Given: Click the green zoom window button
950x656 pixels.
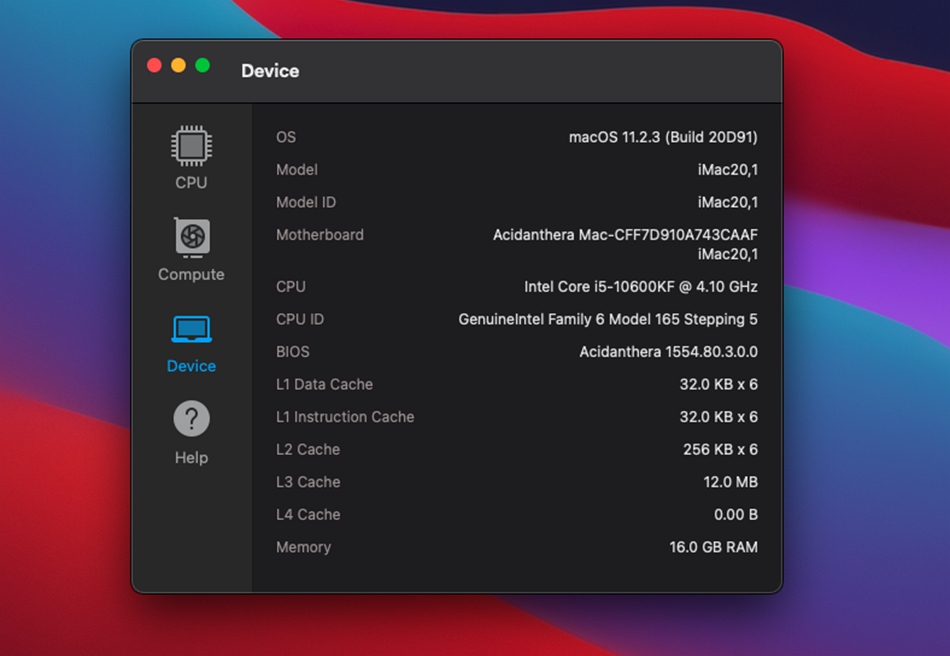Looking at the screenshot, I should pos(203,65).
